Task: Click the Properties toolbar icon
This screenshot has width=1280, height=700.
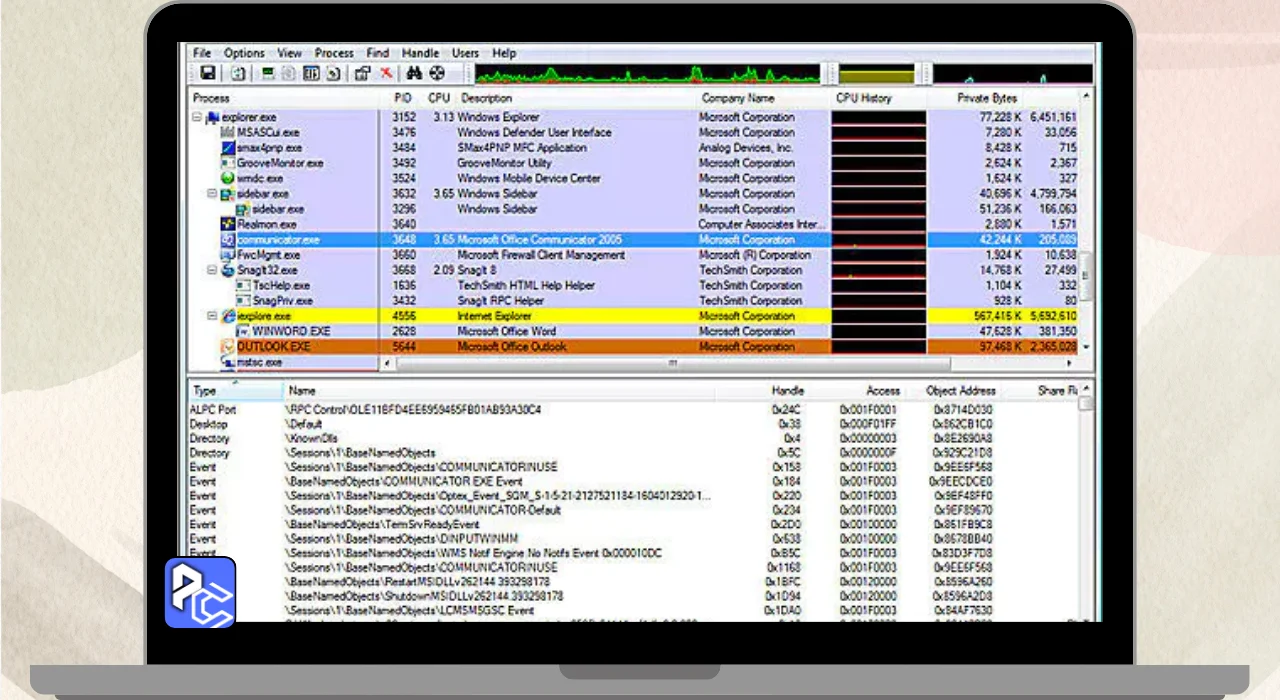Action: coord(362,73)
